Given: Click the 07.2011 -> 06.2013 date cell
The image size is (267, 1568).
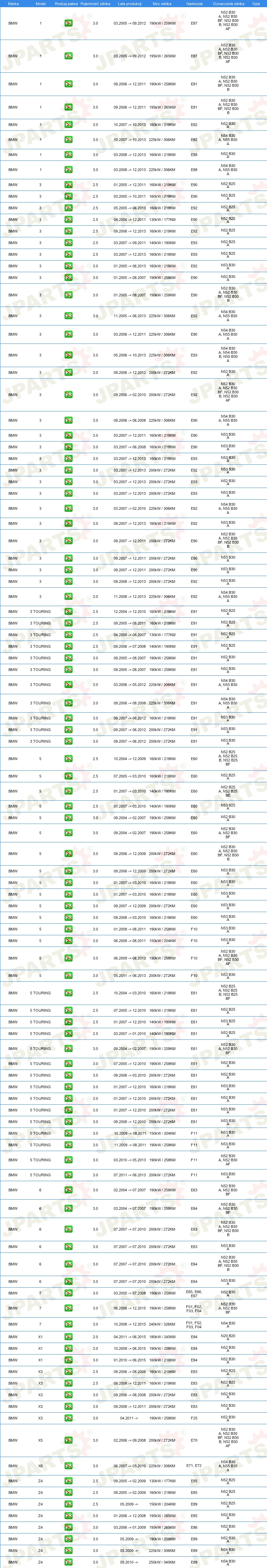Looking at the screenshot, I should click(x=129, y=1175).
